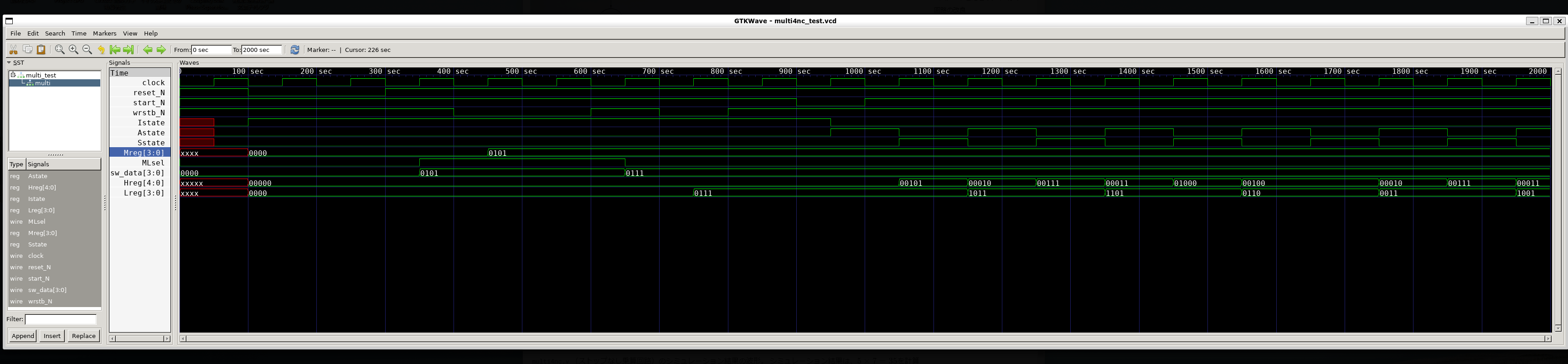
Task: Click into the From time field
Action: [211, 49]
